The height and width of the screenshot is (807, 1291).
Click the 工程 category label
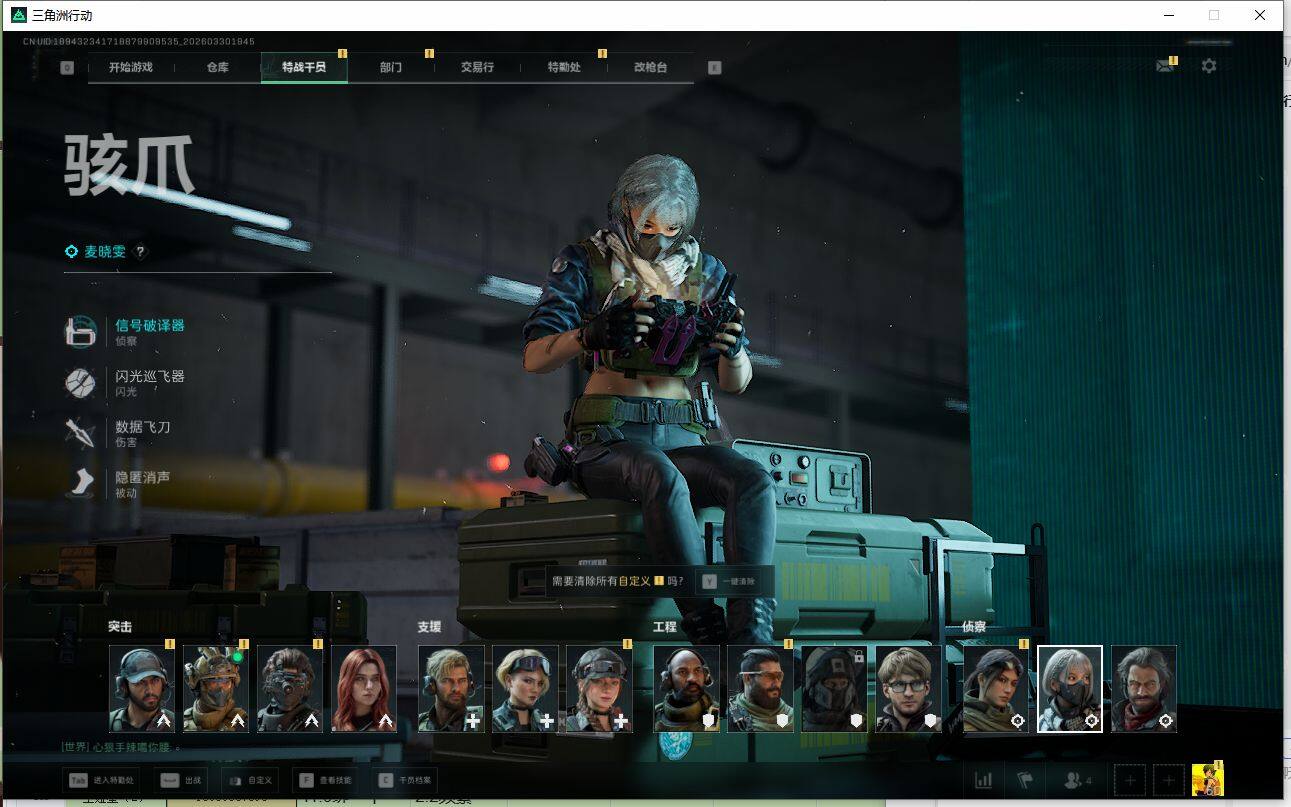pyautogui.click(x=665, y=627)
